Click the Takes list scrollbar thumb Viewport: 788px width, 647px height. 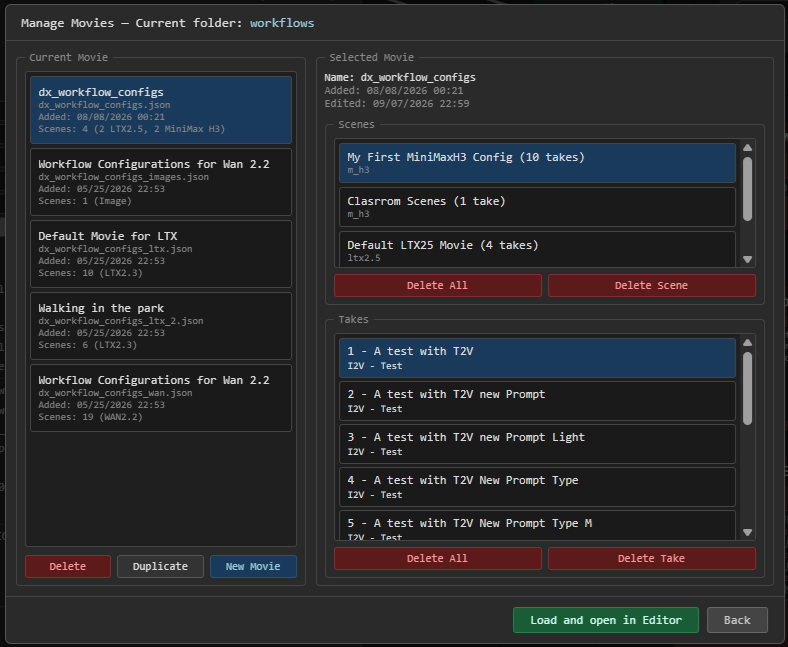[747, 389]
